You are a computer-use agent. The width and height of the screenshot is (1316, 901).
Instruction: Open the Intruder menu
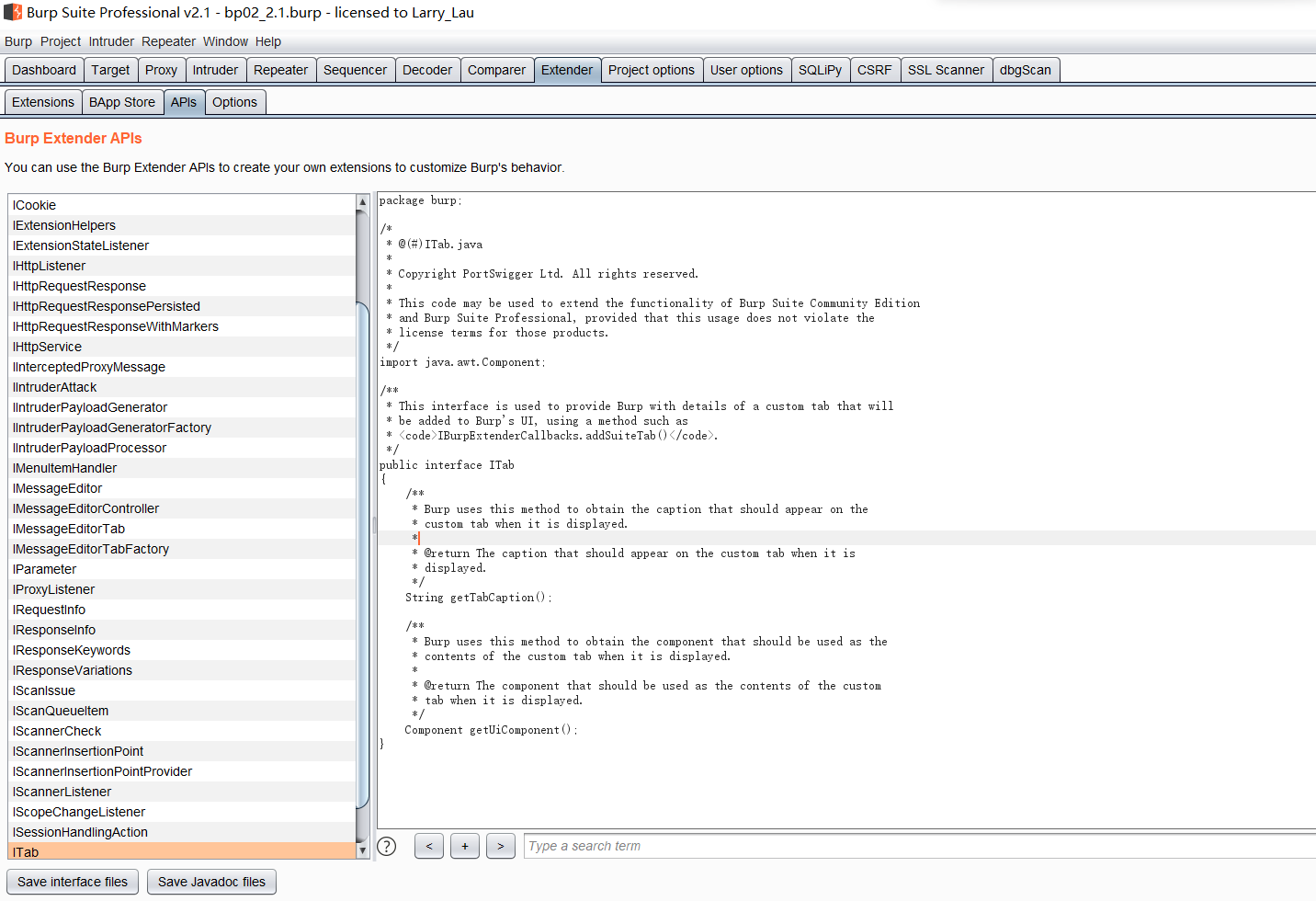pos(111,41)
